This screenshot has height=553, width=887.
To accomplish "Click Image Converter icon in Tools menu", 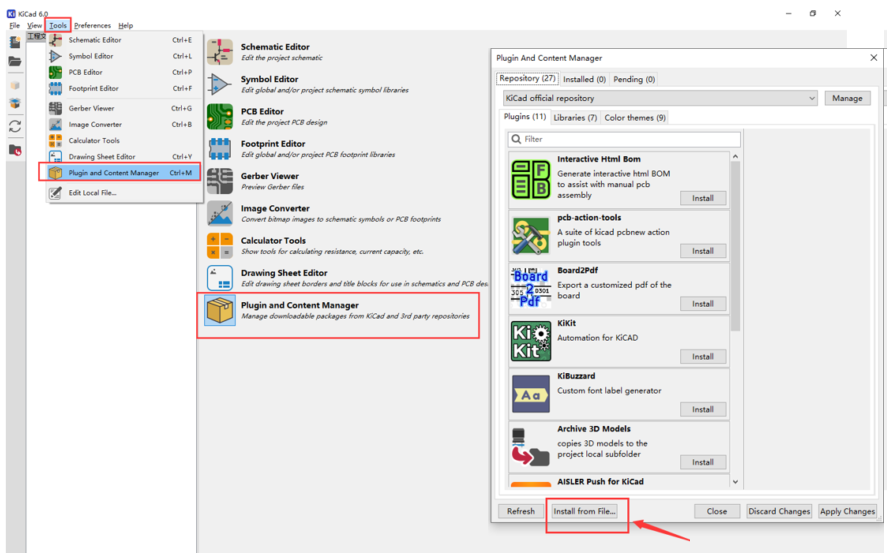I will click(55, 124).
